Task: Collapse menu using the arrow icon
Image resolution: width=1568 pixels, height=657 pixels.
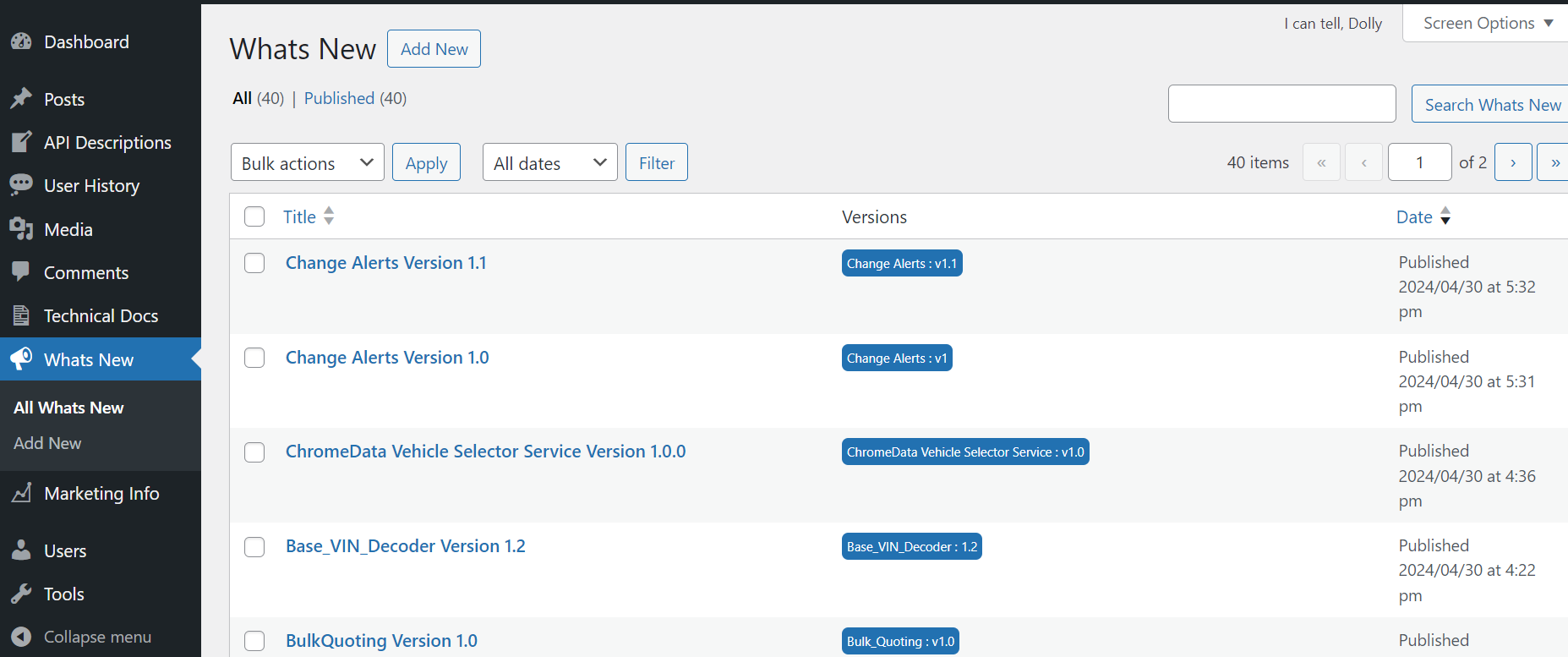Action: pyautogui.click(x=21, y=637)
